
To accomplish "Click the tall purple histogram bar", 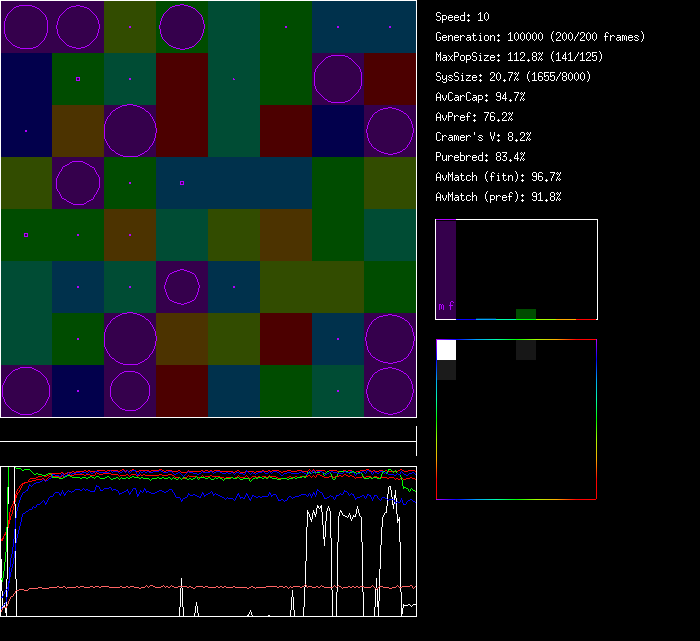I will pyautogui.click(x=446, y=265).
